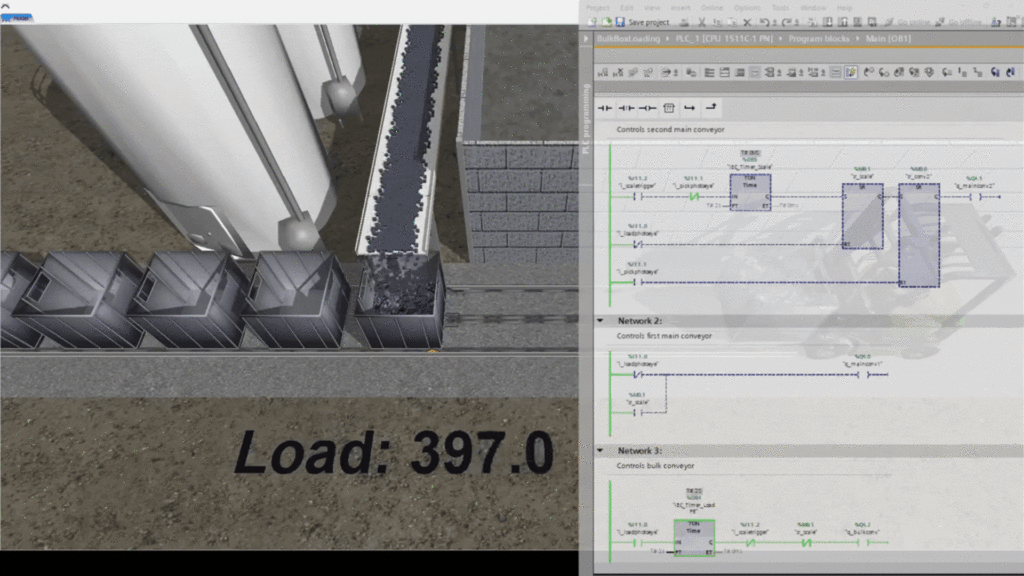Collapse Network 2 with its triangle
This screenshot has height=576, width=1024.
(600, 320)
